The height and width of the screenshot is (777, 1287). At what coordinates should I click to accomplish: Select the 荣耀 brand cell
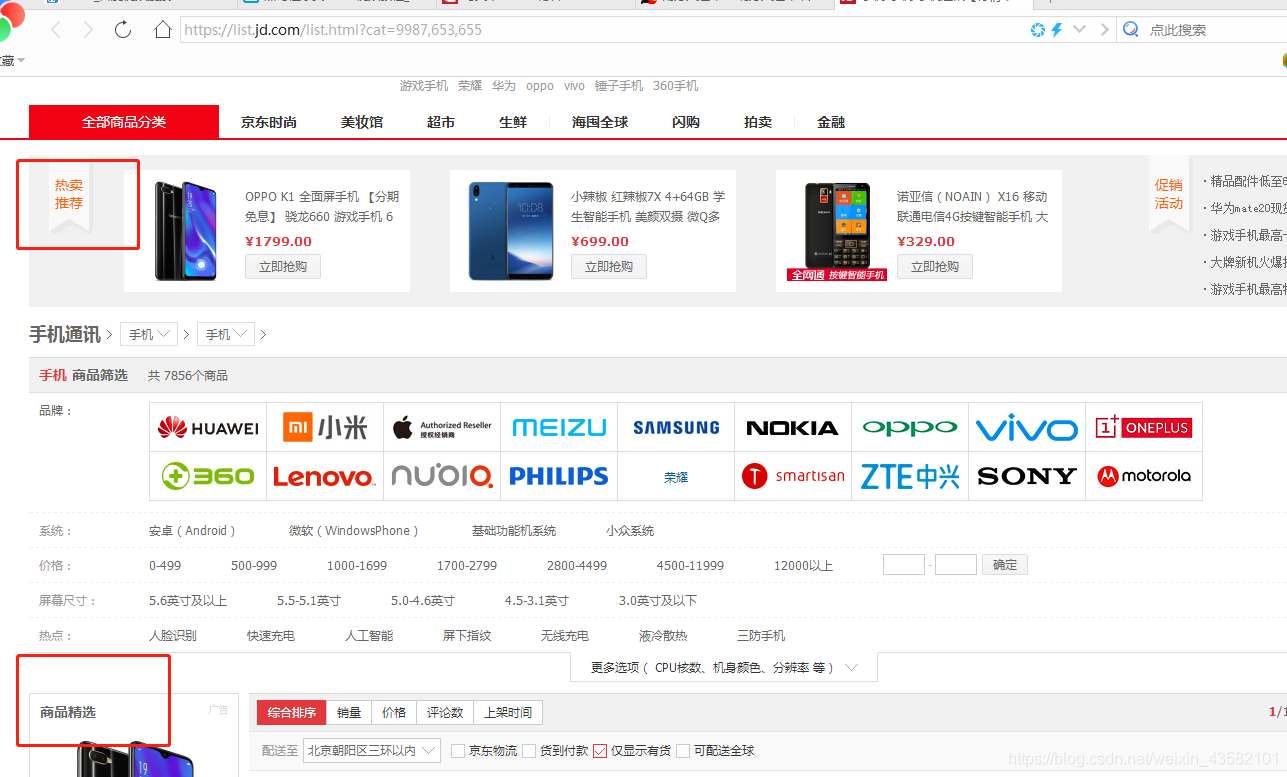click(x=676, y=477)
